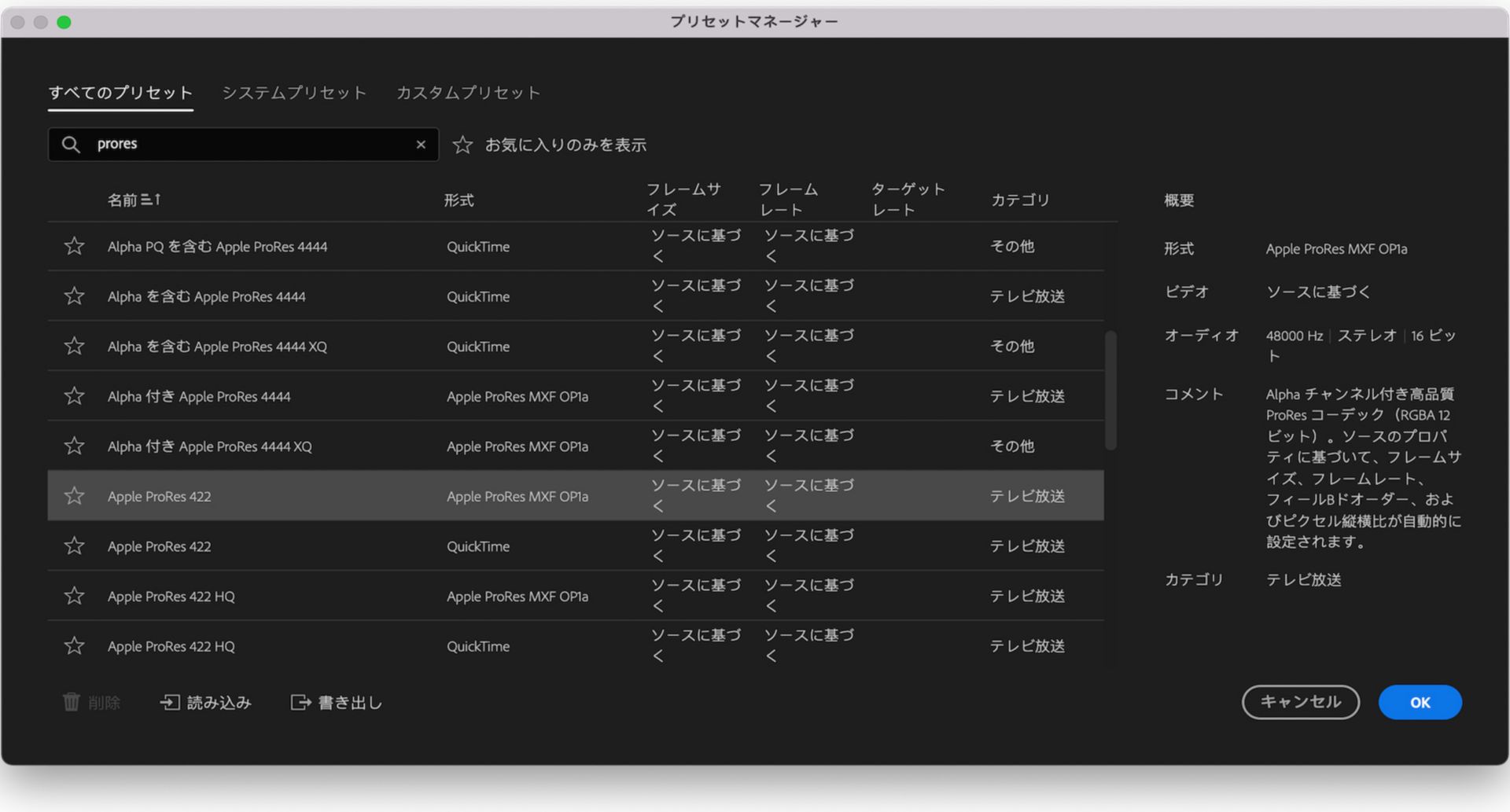
Task: Click the 書き出し export button
Action: point(337,702)
